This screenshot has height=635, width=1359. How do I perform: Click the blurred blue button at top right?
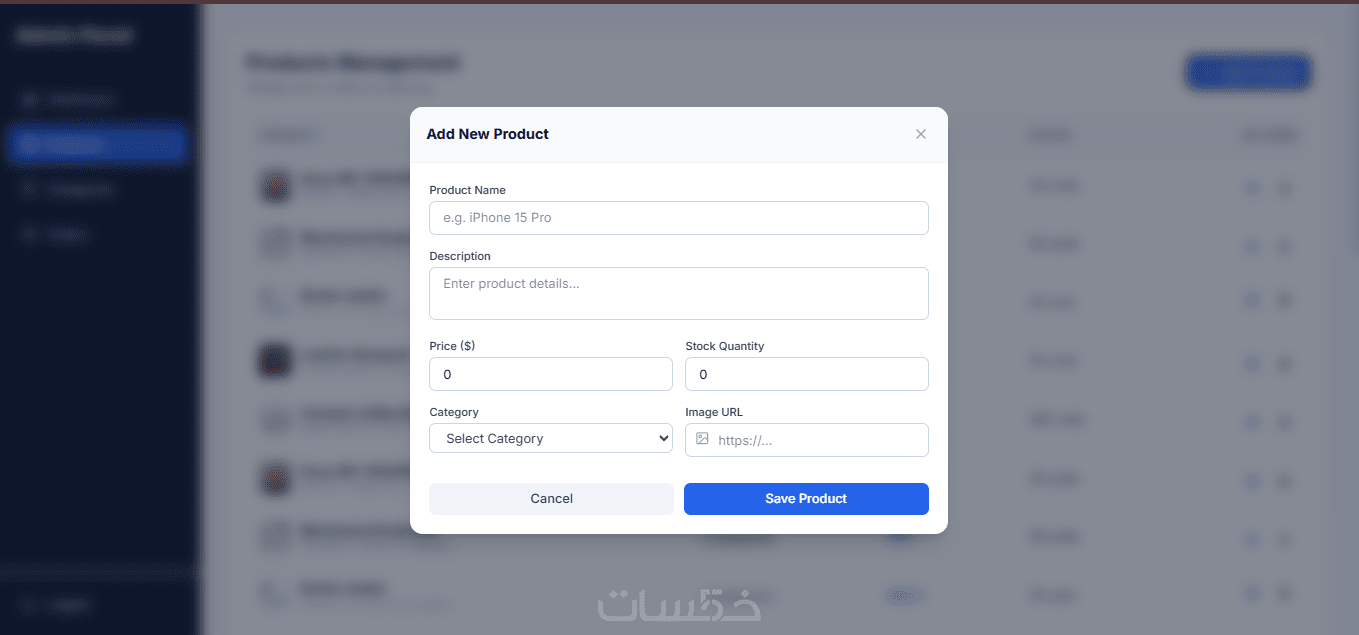click(x=1248, y=73)
